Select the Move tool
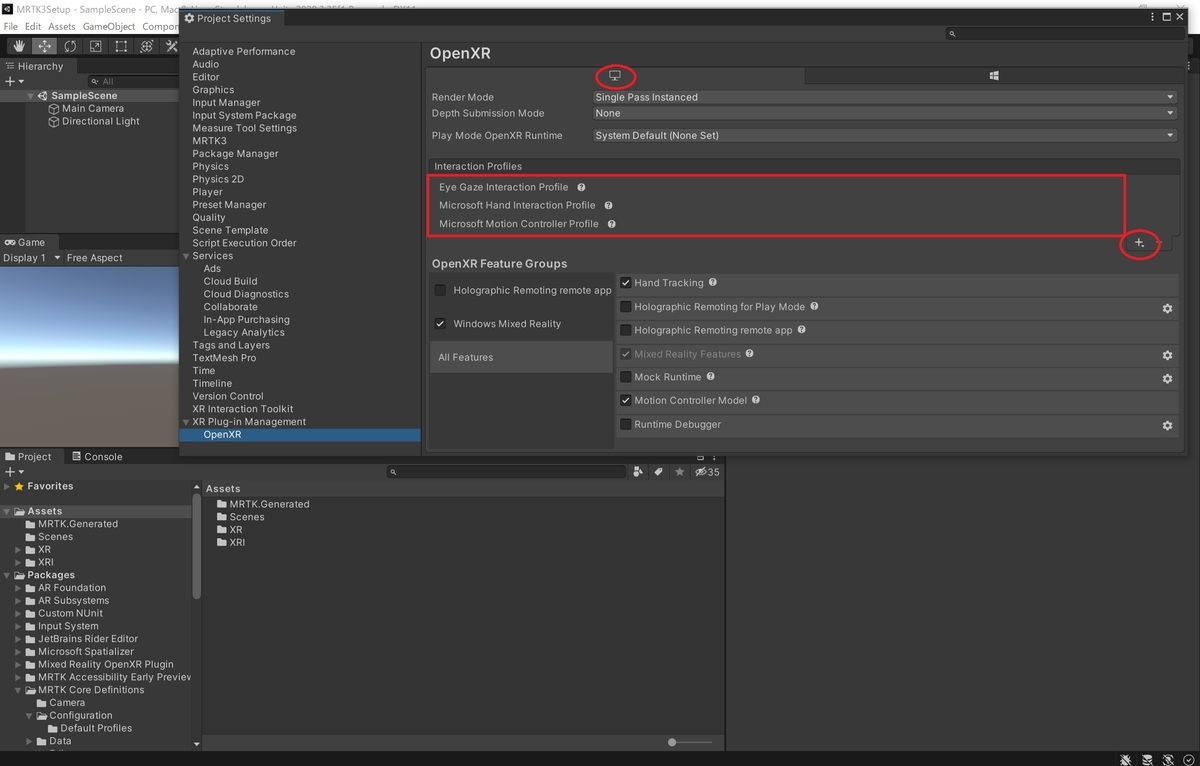The image size is (1200, 766). [x=44, y=46]
